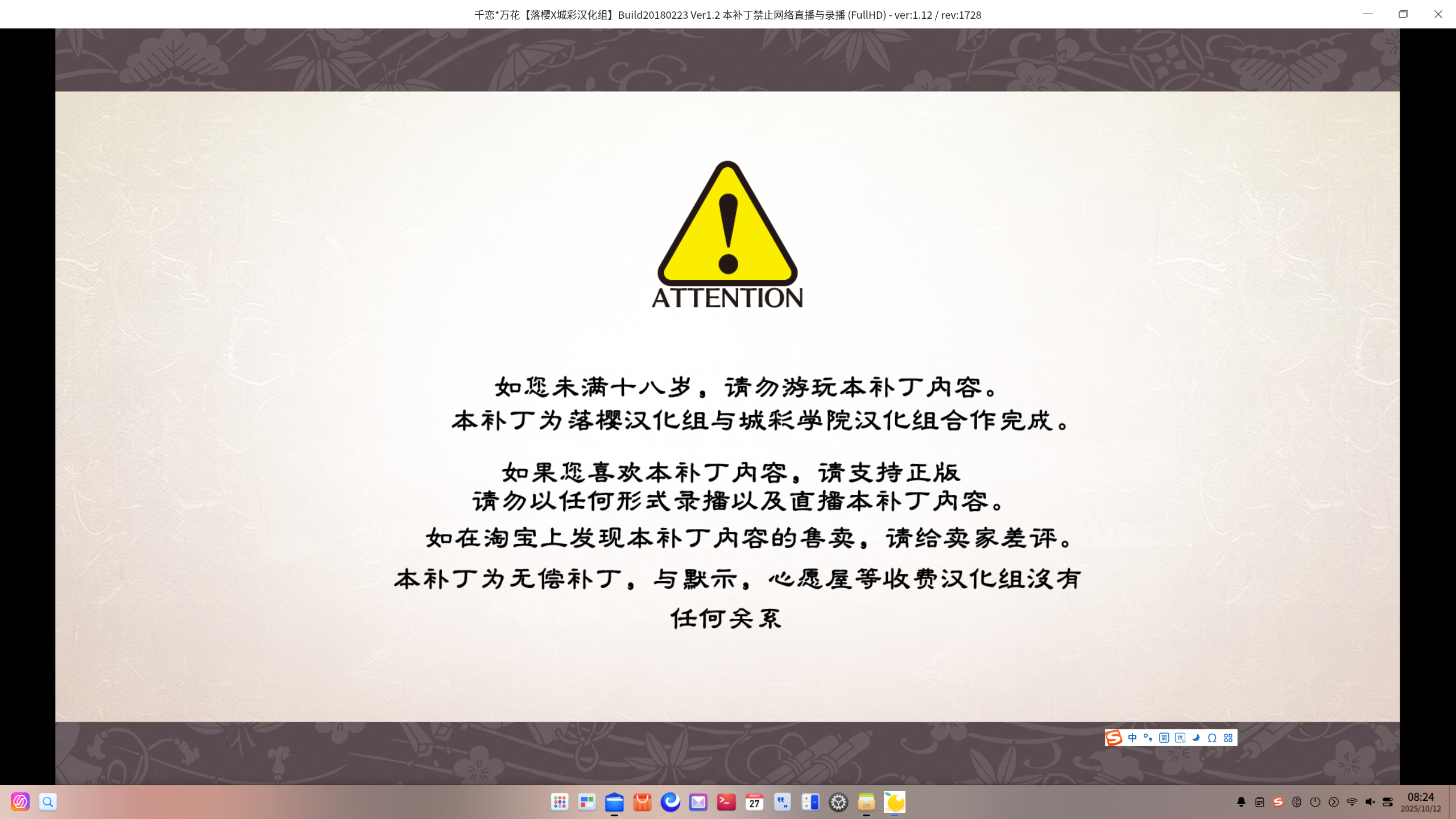
Task: Open the Omega special symbols panel
Action: [1212, 738]
